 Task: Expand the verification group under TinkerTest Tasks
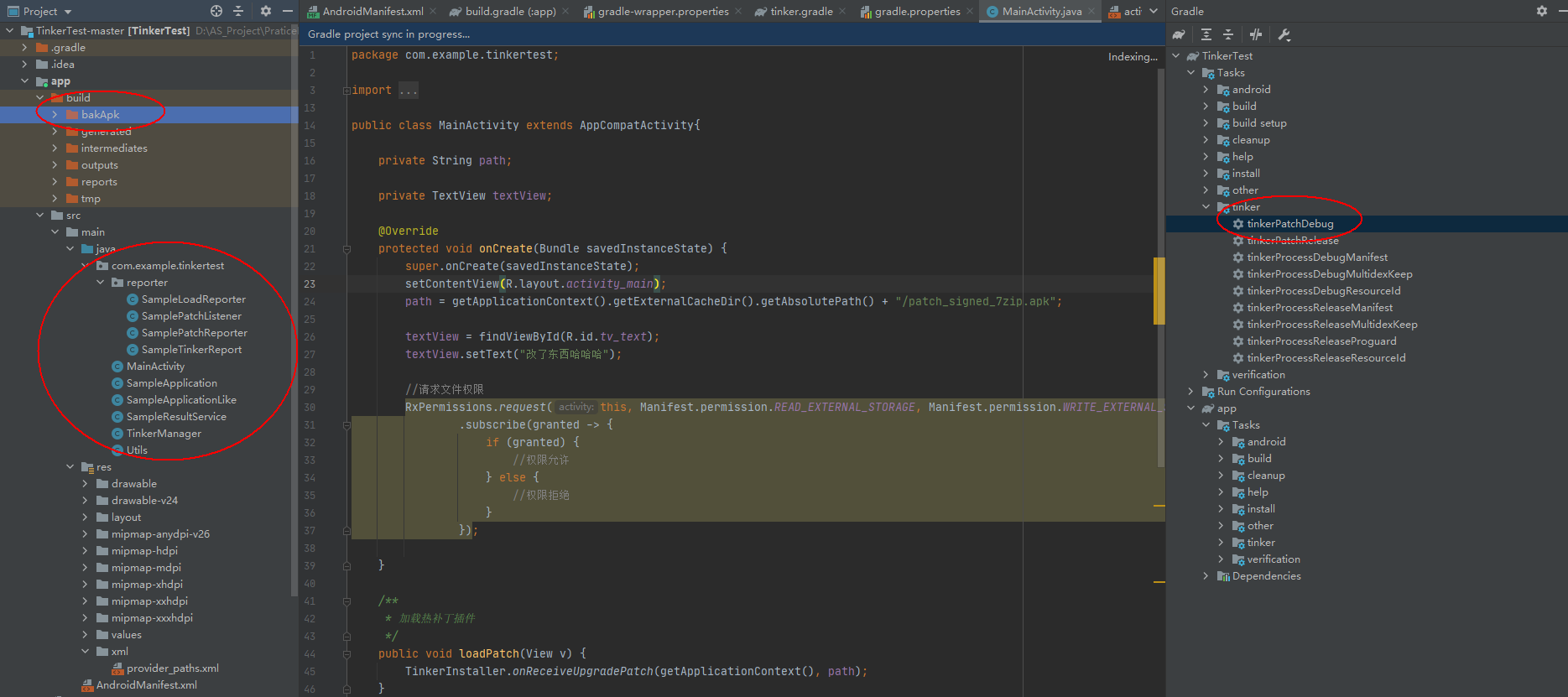1206,375
